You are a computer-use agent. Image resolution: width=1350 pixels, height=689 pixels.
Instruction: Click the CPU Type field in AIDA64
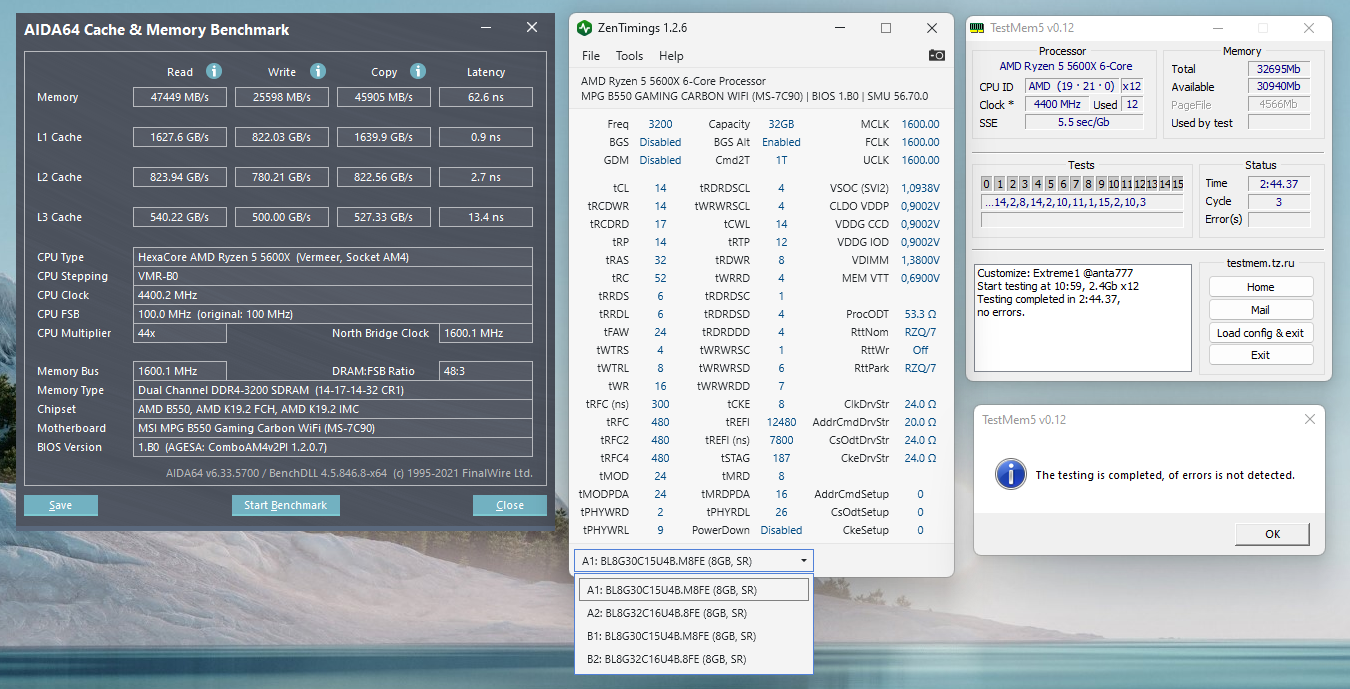(x=333, y=257)
